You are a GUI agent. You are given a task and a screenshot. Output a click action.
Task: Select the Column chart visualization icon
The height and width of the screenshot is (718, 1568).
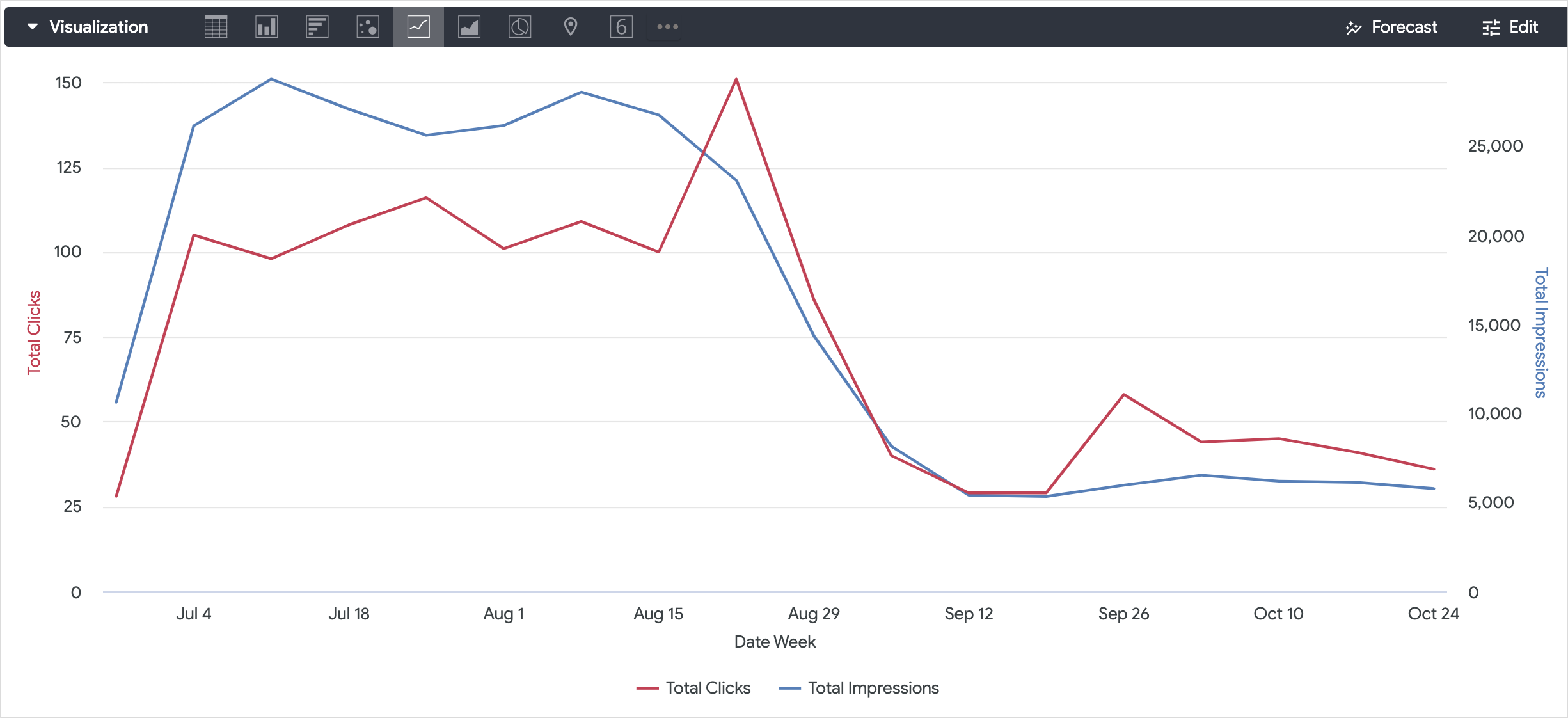[266, 27]
